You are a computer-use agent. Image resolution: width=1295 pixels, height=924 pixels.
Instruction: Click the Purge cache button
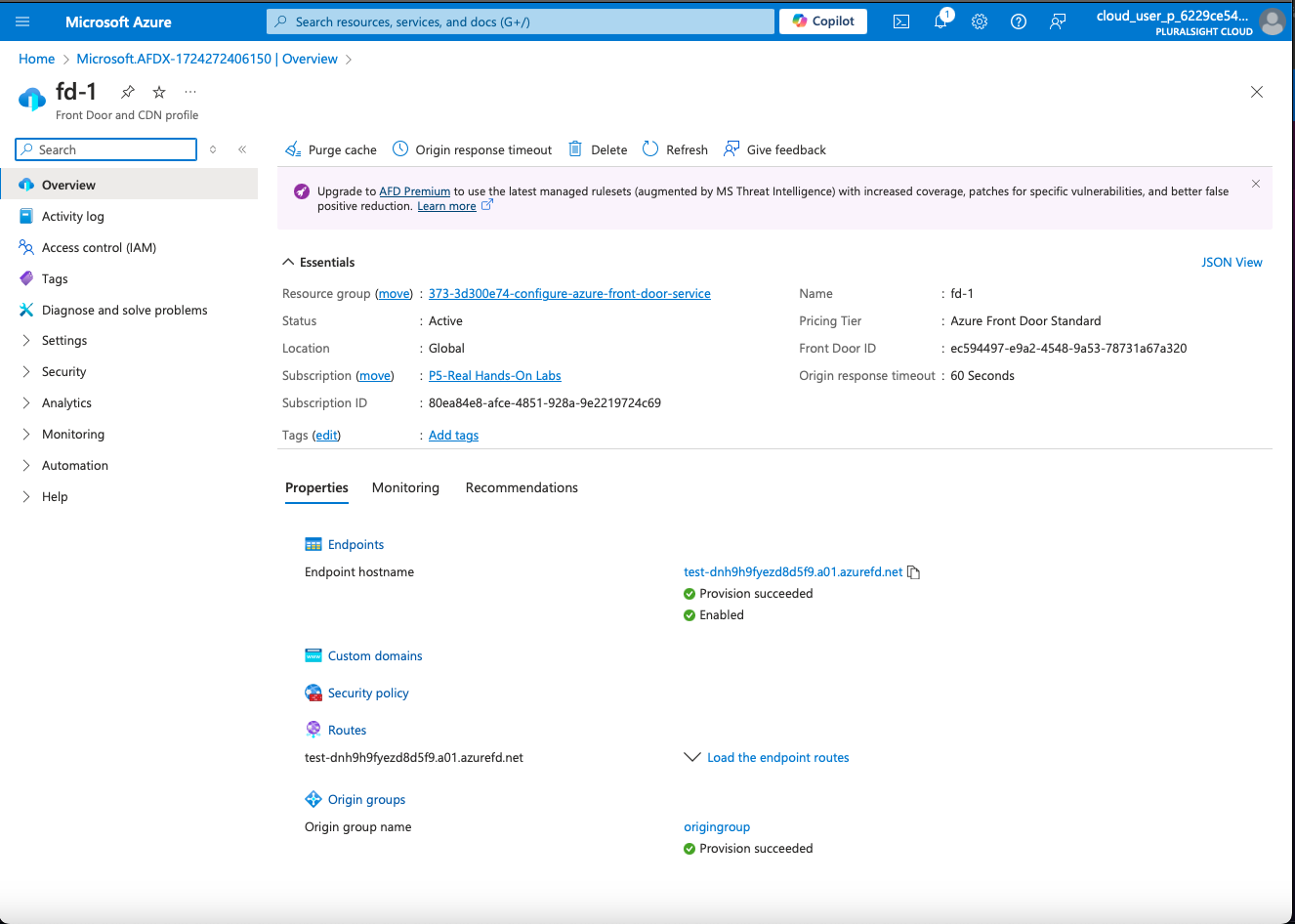click(331, 149)
